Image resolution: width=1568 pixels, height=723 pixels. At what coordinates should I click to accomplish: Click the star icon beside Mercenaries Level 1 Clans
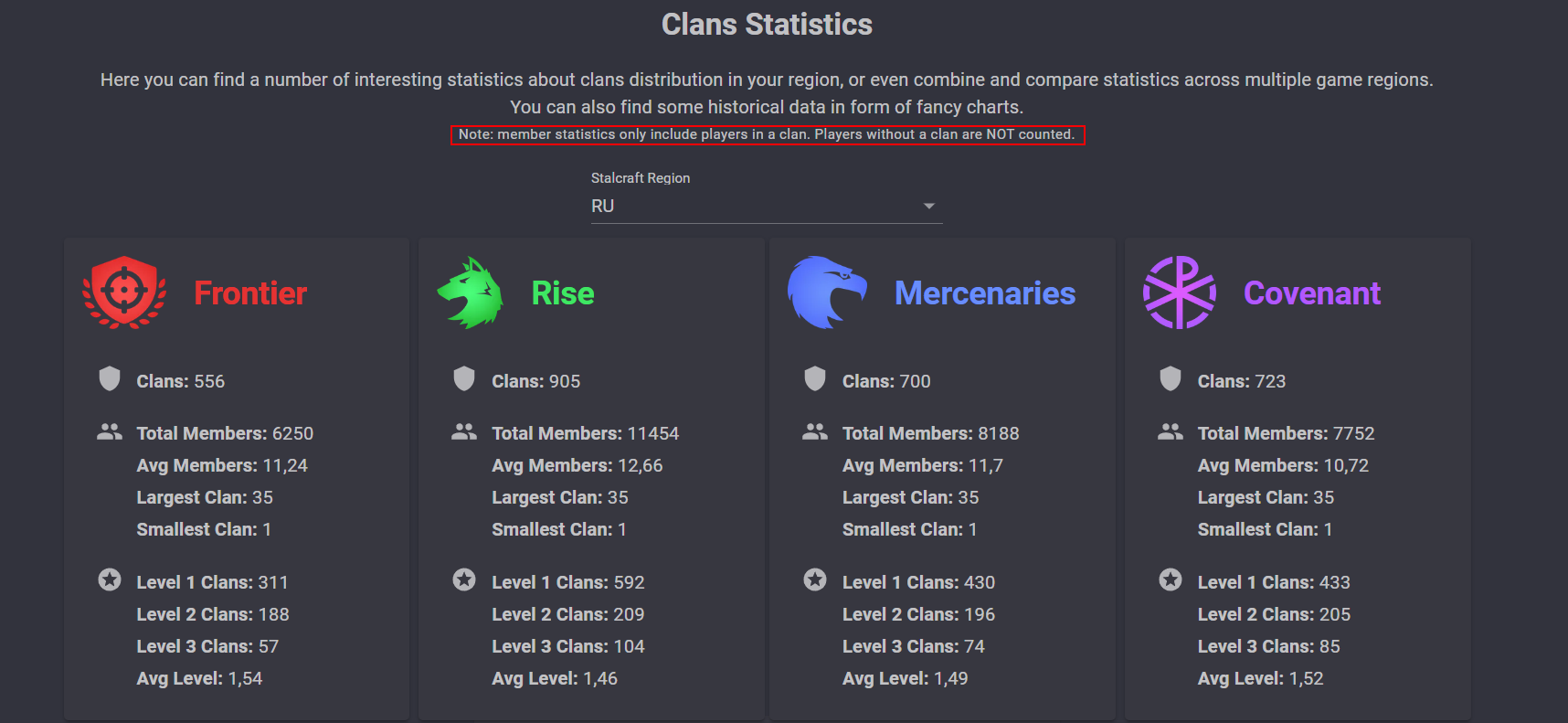click(x=815, y=579)
